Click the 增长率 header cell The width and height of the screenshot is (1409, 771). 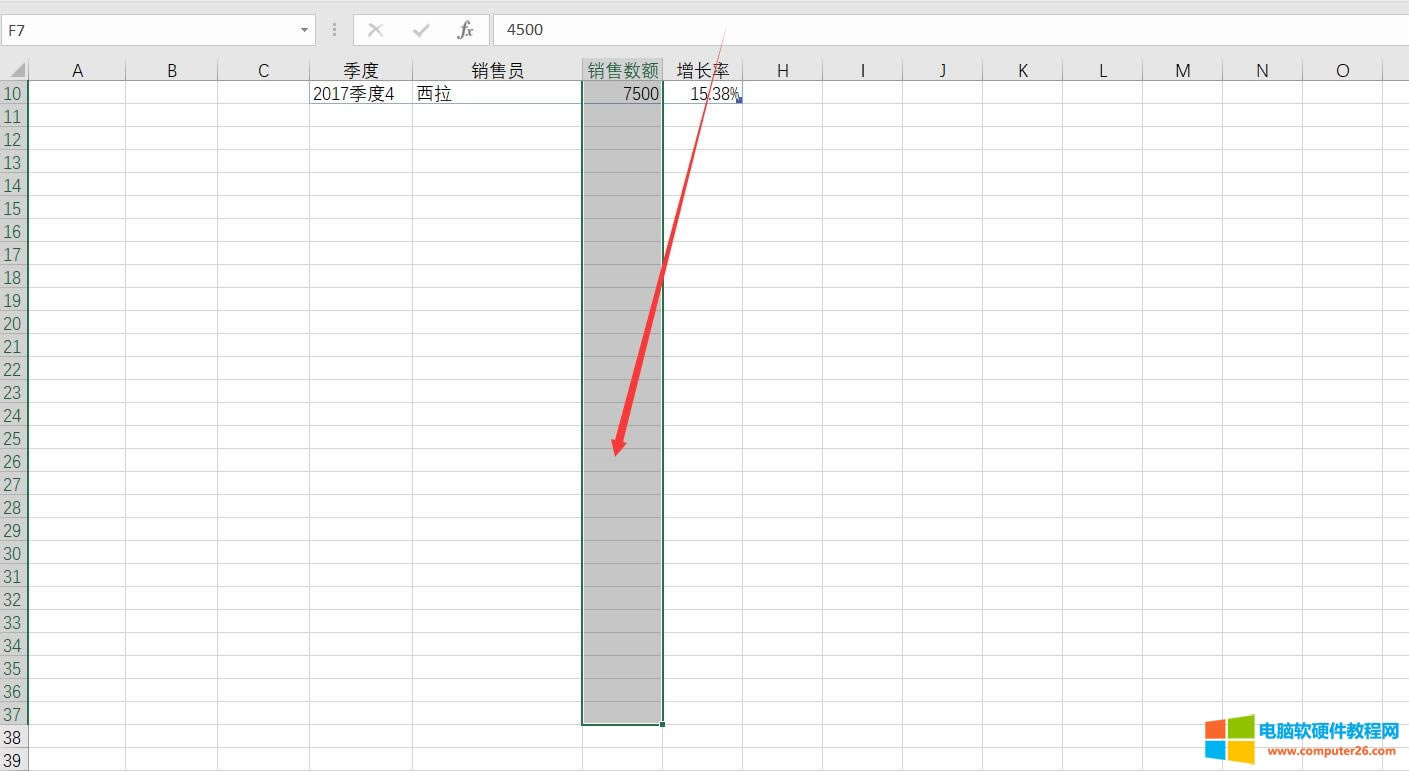click(702, 69)
